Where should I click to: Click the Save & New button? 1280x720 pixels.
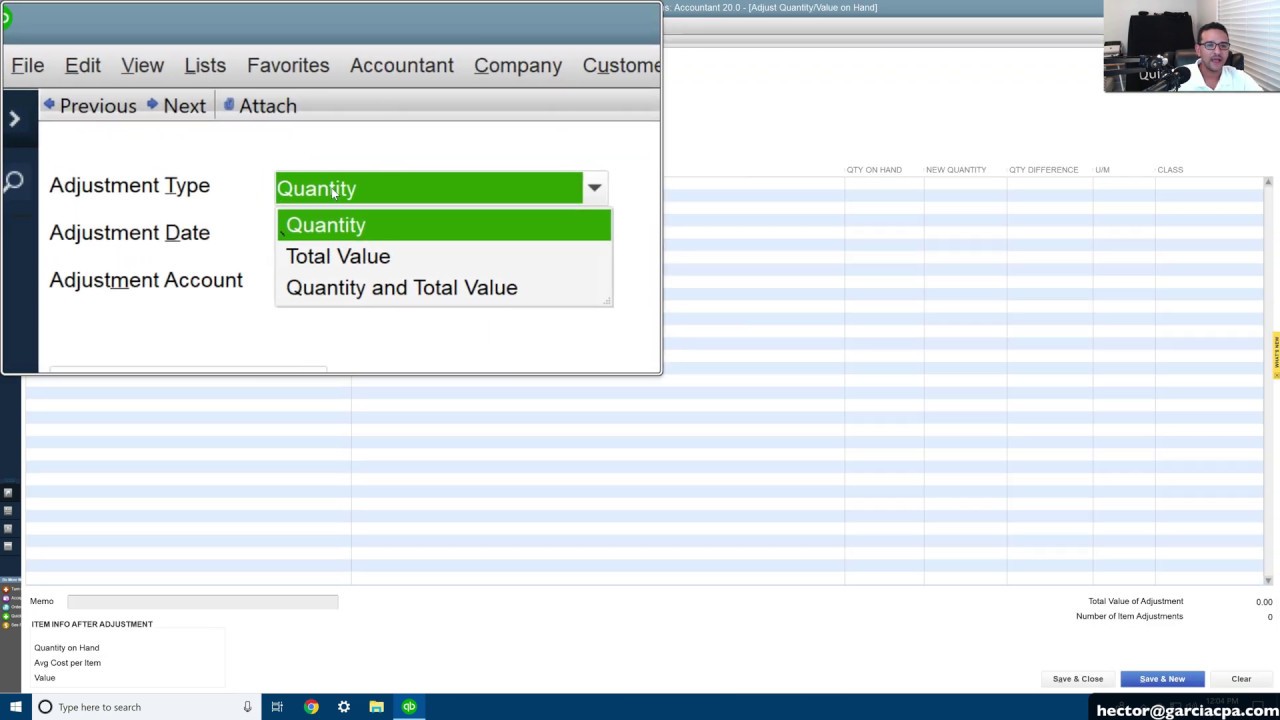(1162, 679)
